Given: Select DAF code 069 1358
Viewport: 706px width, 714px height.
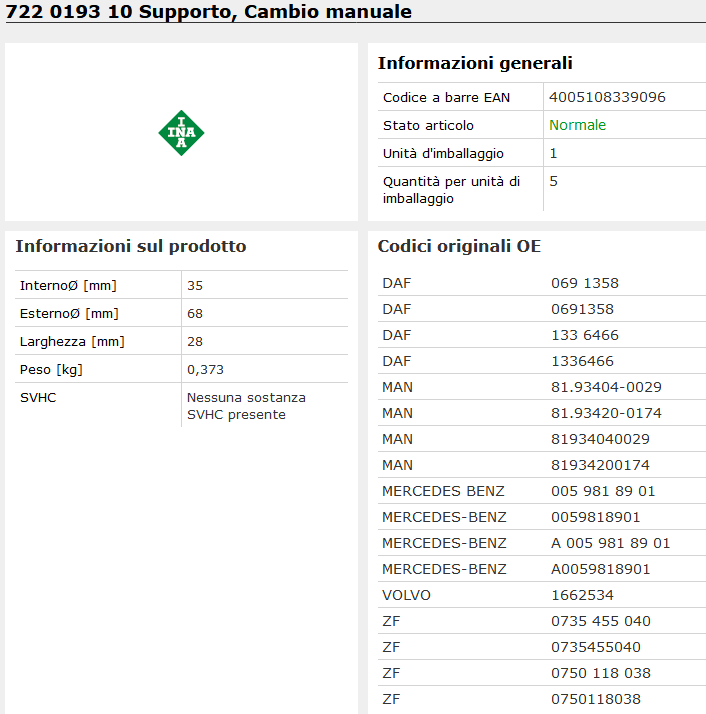Looking at the screenshot, I should (x=585, y=283).
